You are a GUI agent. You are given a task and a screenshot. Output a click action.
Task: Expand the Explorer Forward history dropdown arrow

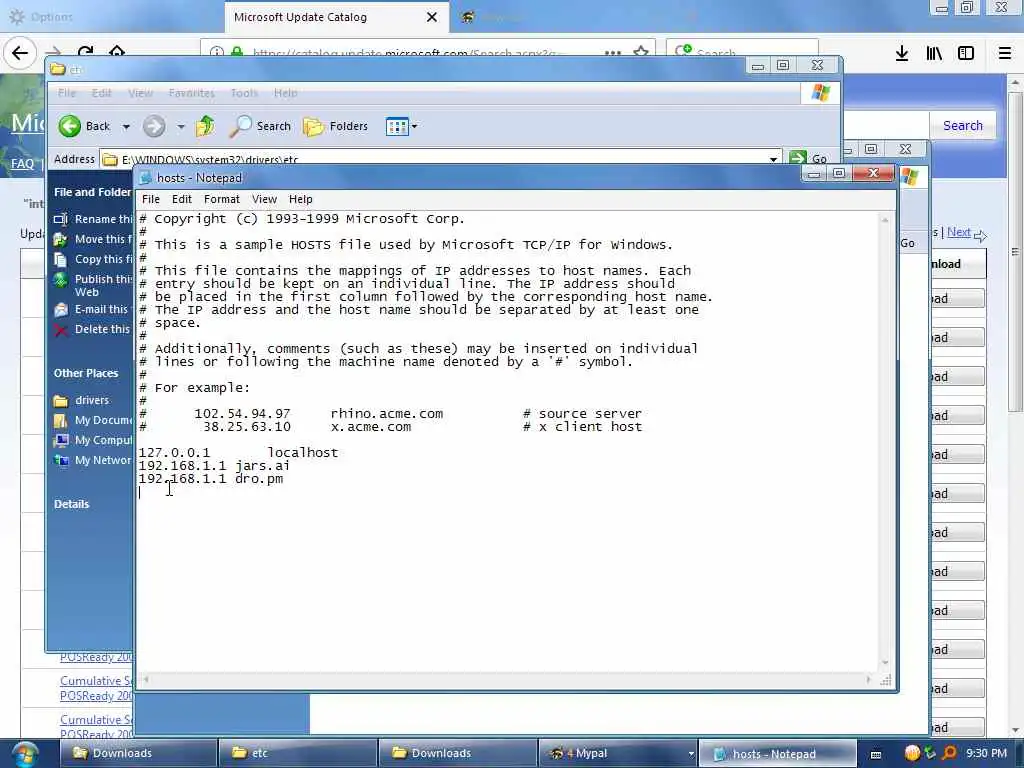[181, 127]
